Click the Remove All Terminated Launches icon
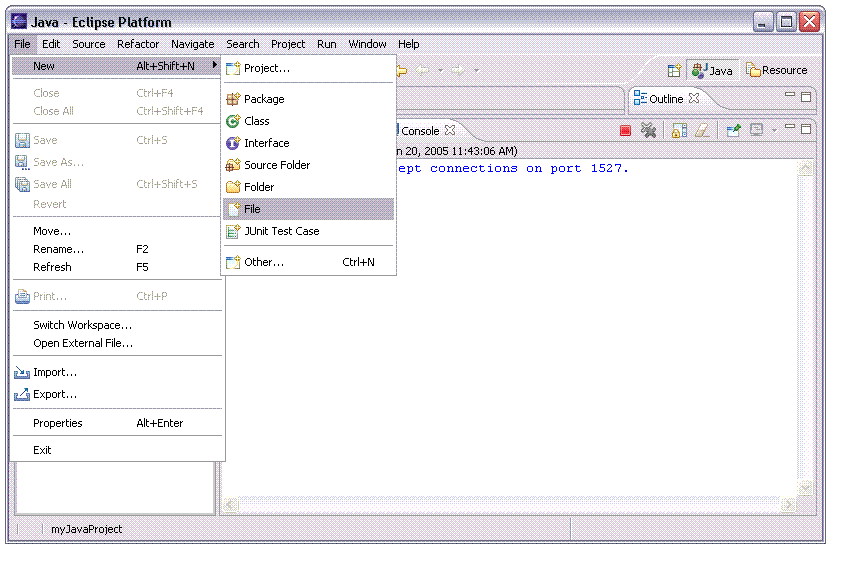841x574 pixels. tap(648, 131)
